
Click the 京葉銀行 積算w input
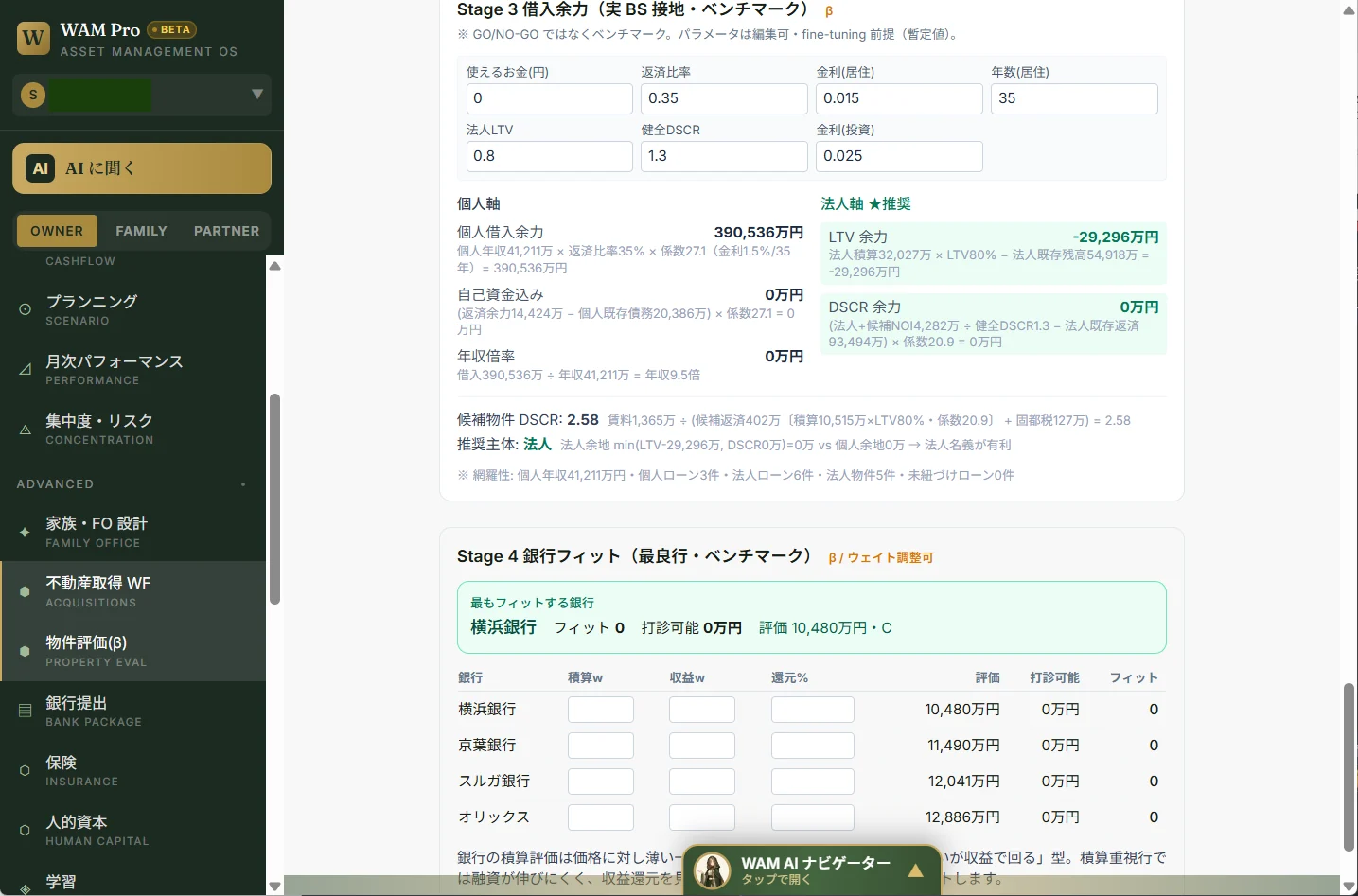point(601,746)
